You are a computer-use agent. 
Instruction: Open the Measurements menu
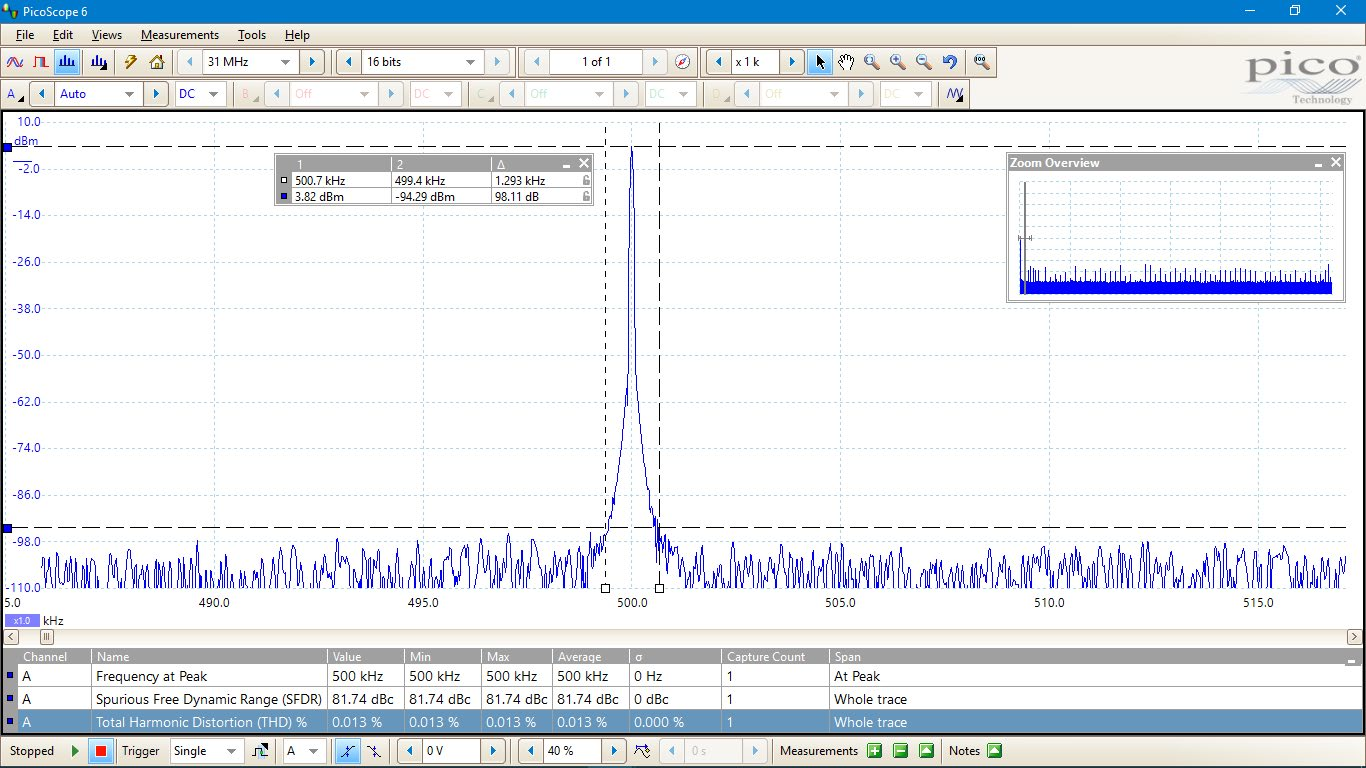coord(179,35)
